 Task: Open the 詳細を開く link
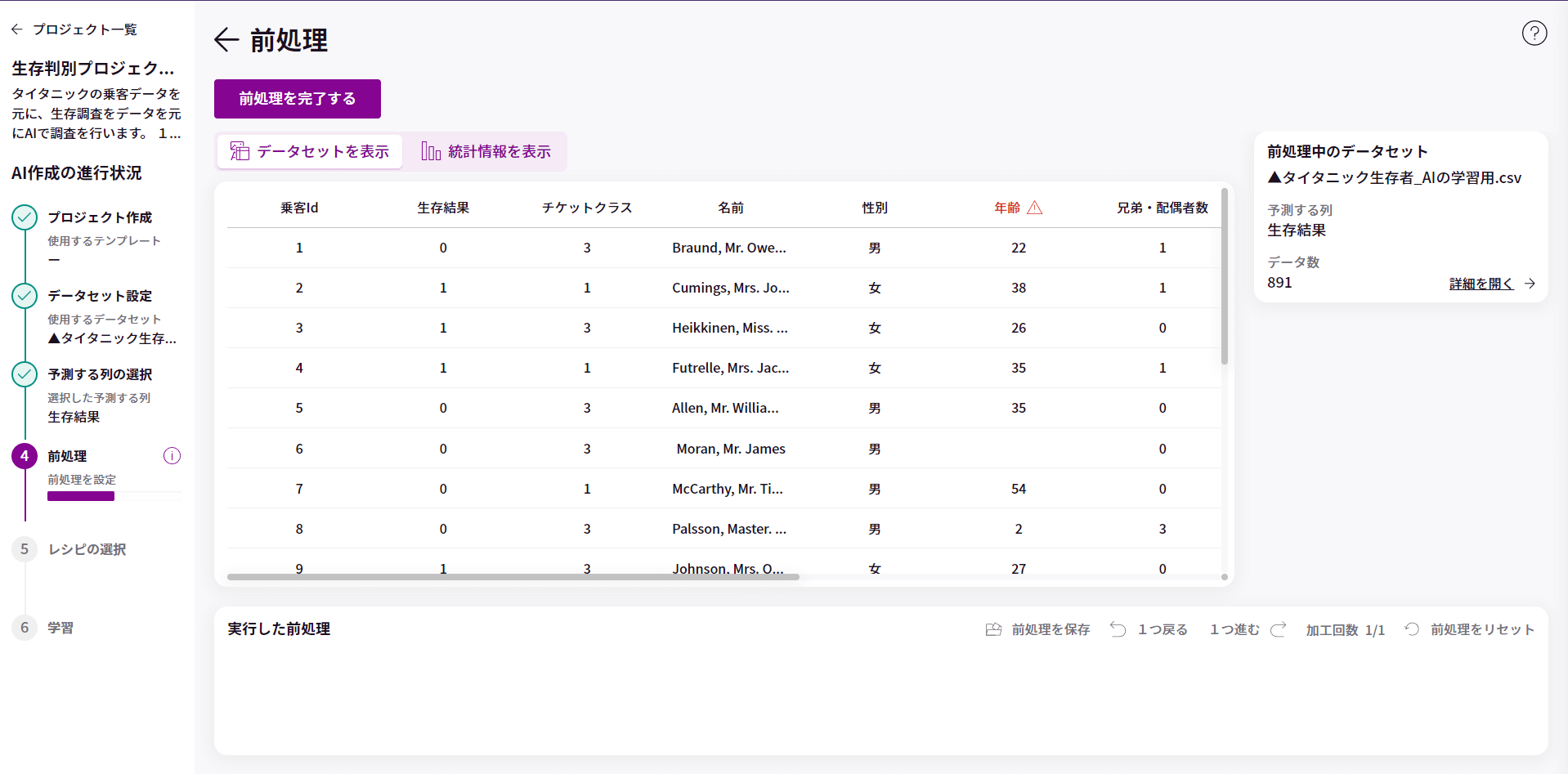tap(1481, 284)
